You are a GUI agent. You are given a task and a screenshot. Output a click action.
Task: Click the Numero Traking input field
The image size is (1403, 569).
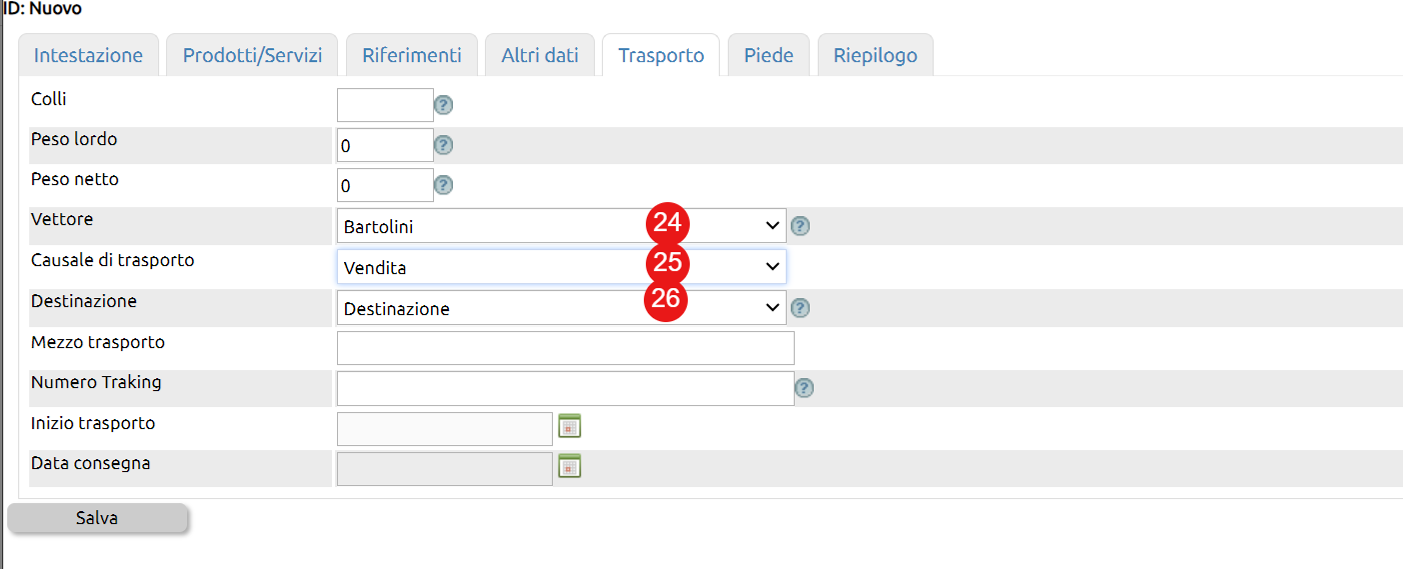[566, 388]
